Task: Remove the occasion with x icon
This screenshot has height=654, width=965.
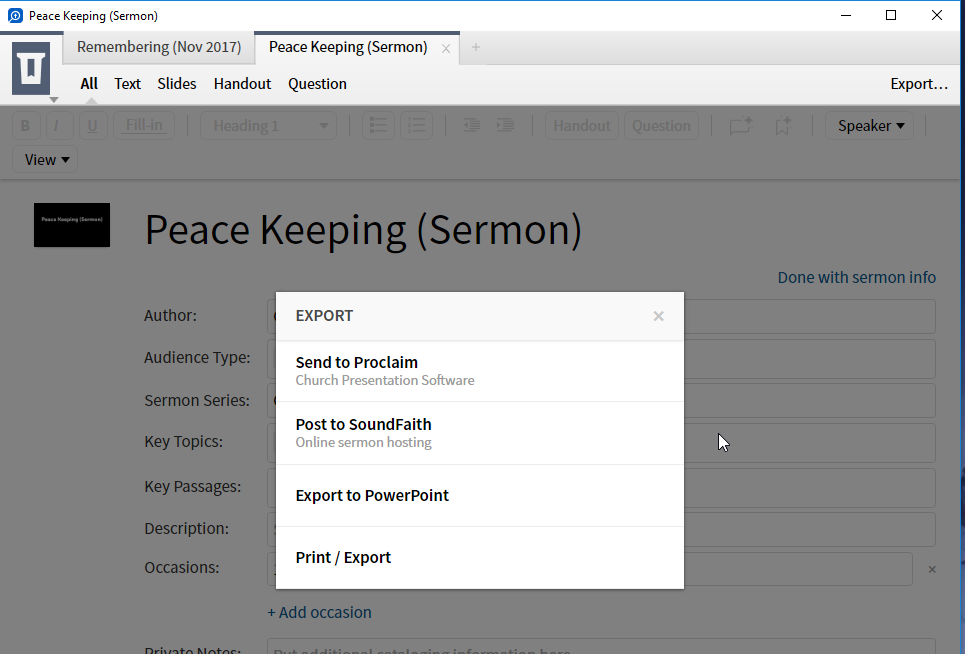Action: pos(932,569)
